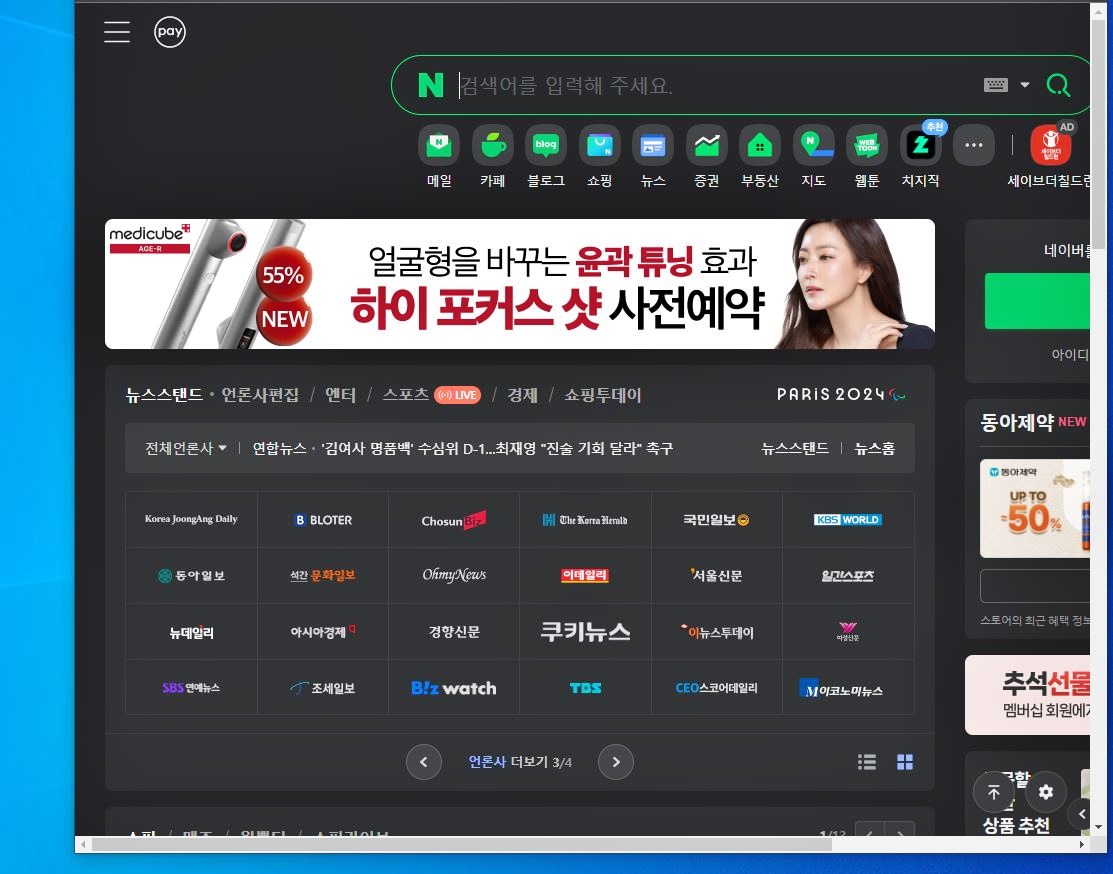
Task: Expand the 전체언론사 dropdown
Action: pos(186,448)
